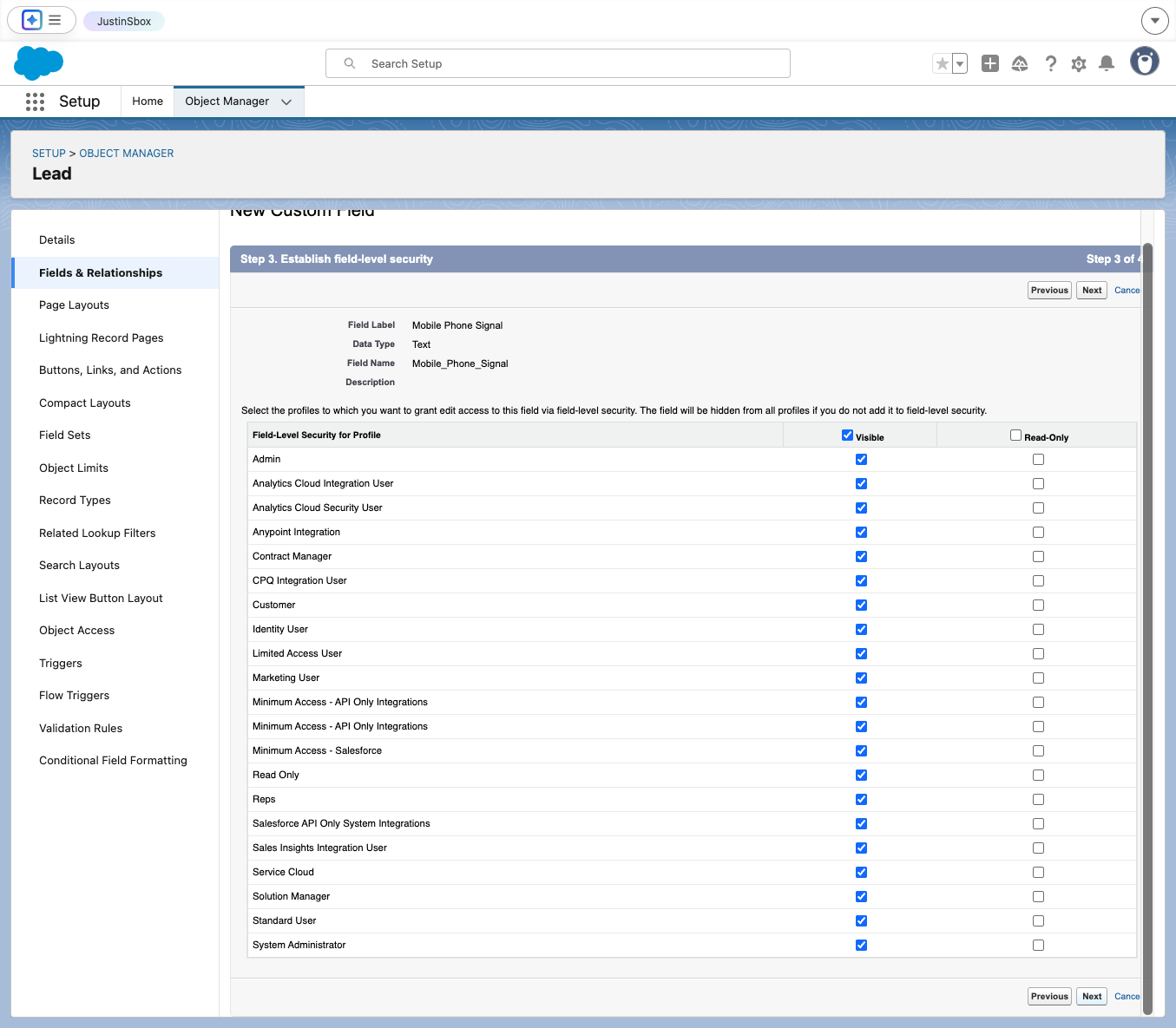Open the circled dropdown arrow in the top bar
The width and height of the screenshot is (1176, 1028).
point(1154,20)
